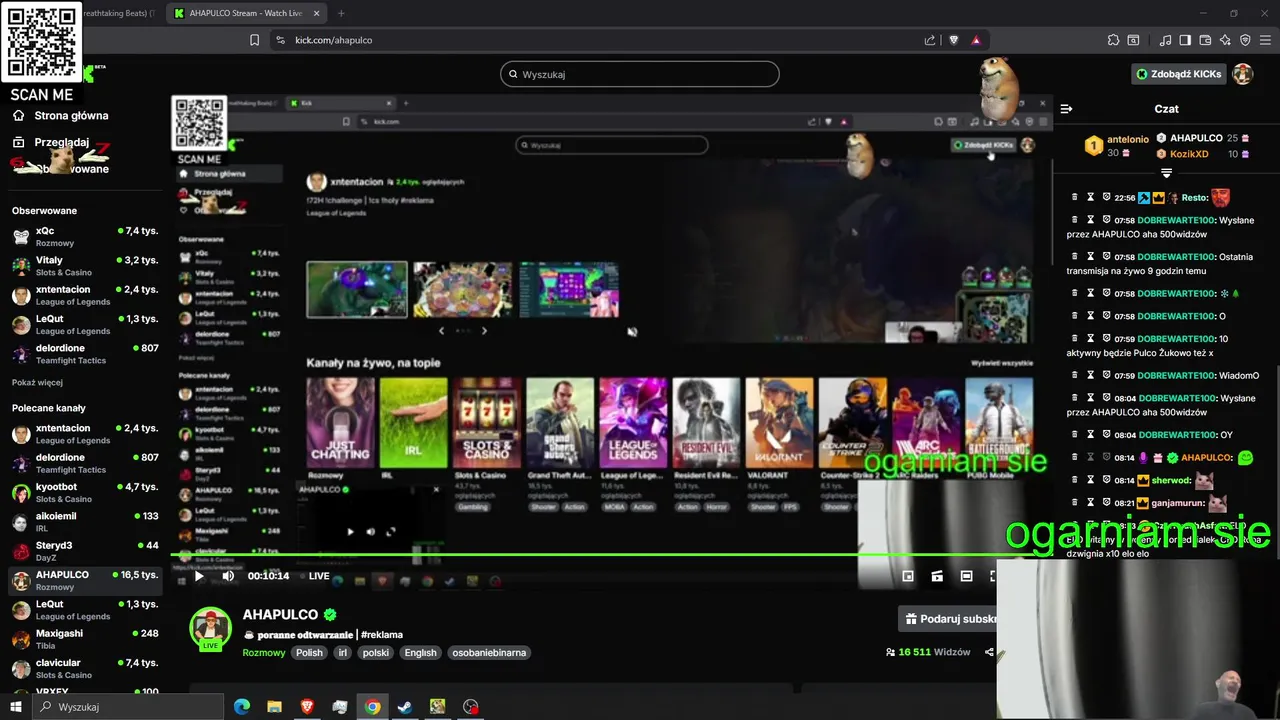Open clavicular recommended channel
Image resolution: width=1280 pixels, height=720 pixels.
tap(84, 668)
